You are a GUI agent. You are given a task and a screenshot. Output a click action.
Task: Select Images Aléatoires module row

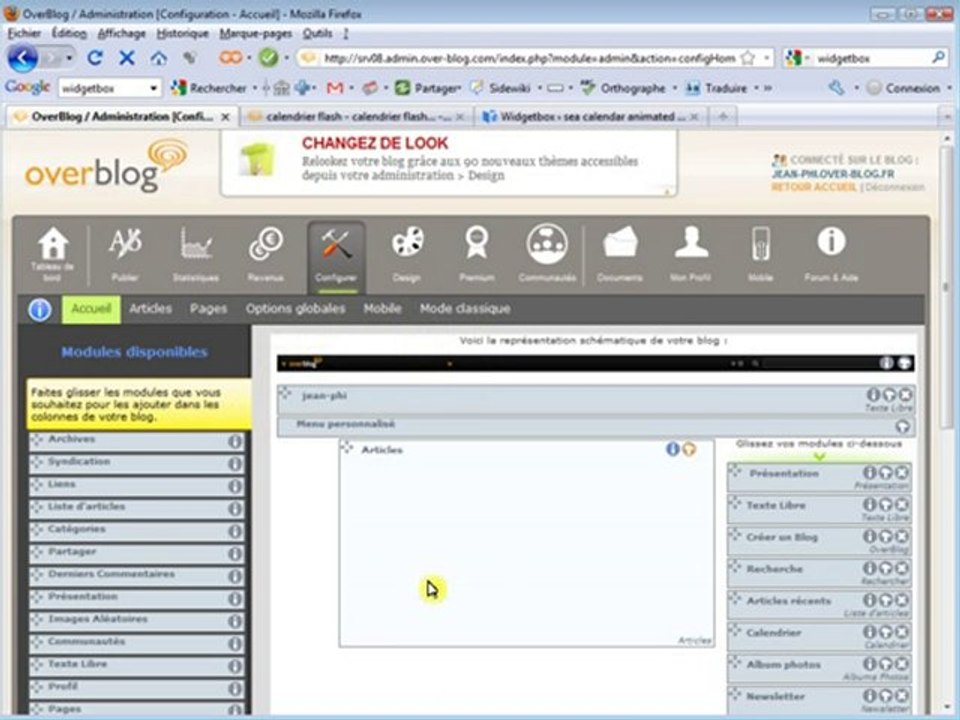point(137,621)
